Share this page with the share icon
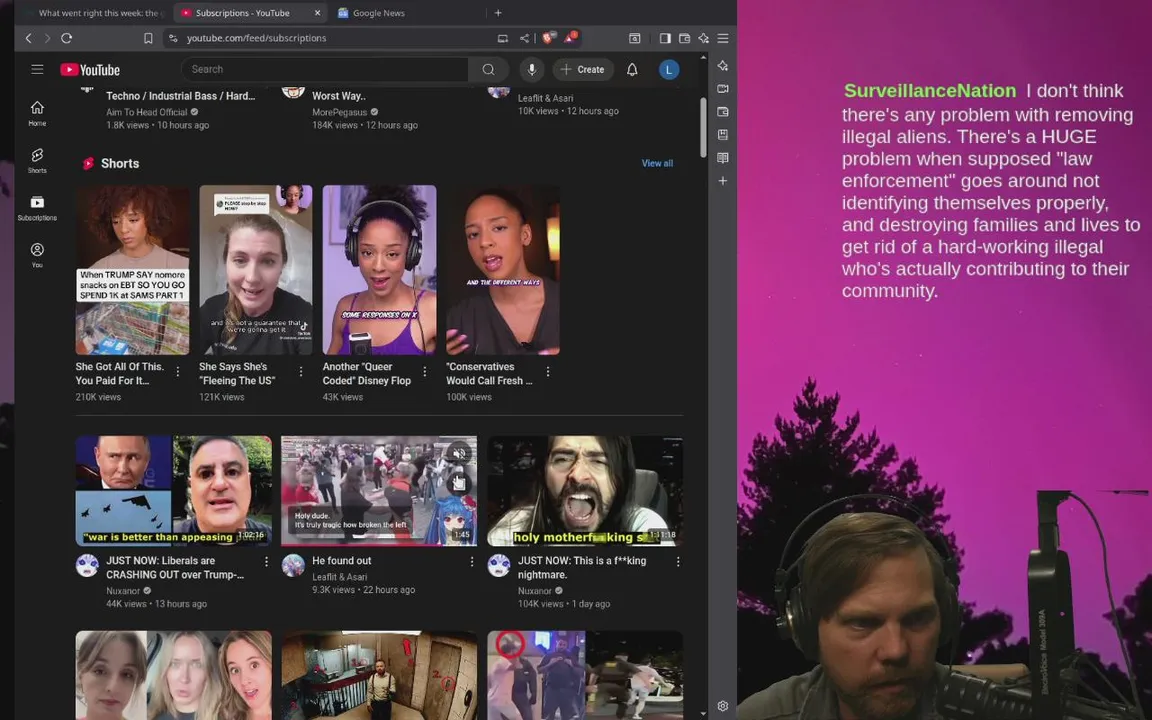Image resolution: width=1152 pixels, height=720 pixels. 524,38
